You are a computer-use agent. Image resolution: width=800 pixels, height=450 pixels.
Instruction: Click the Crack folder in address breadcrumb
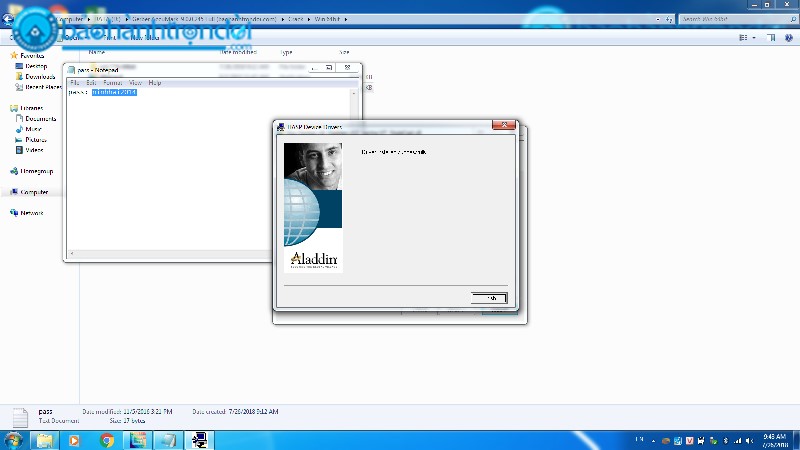coord(295,19)
